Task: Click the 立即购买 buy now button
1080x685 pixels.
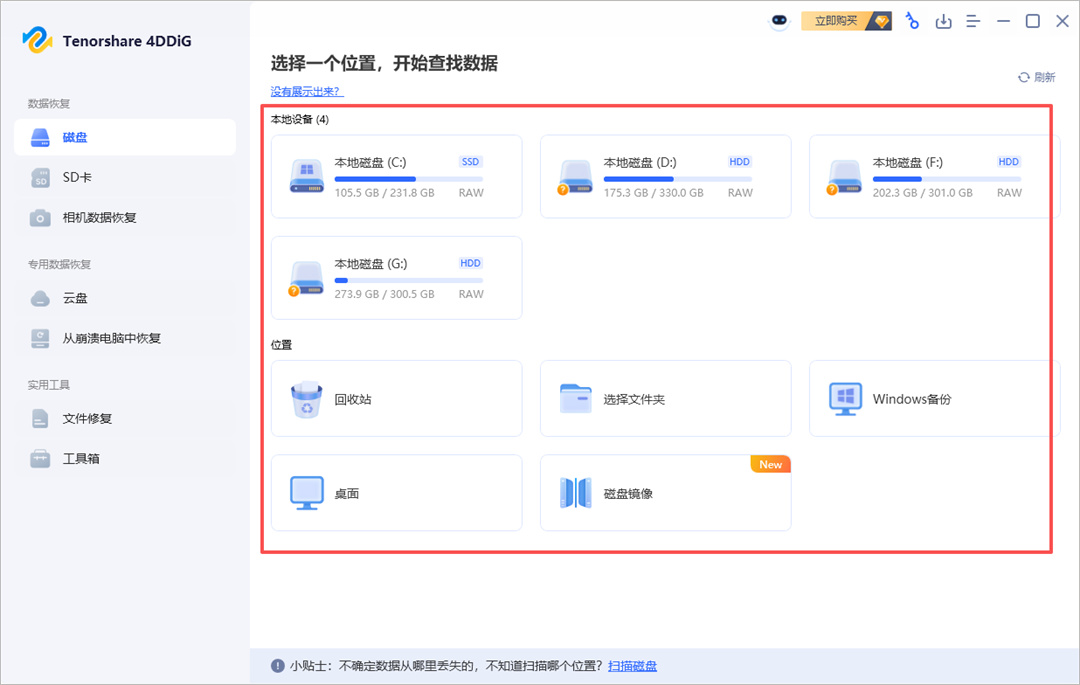Action: coord(846,21)
